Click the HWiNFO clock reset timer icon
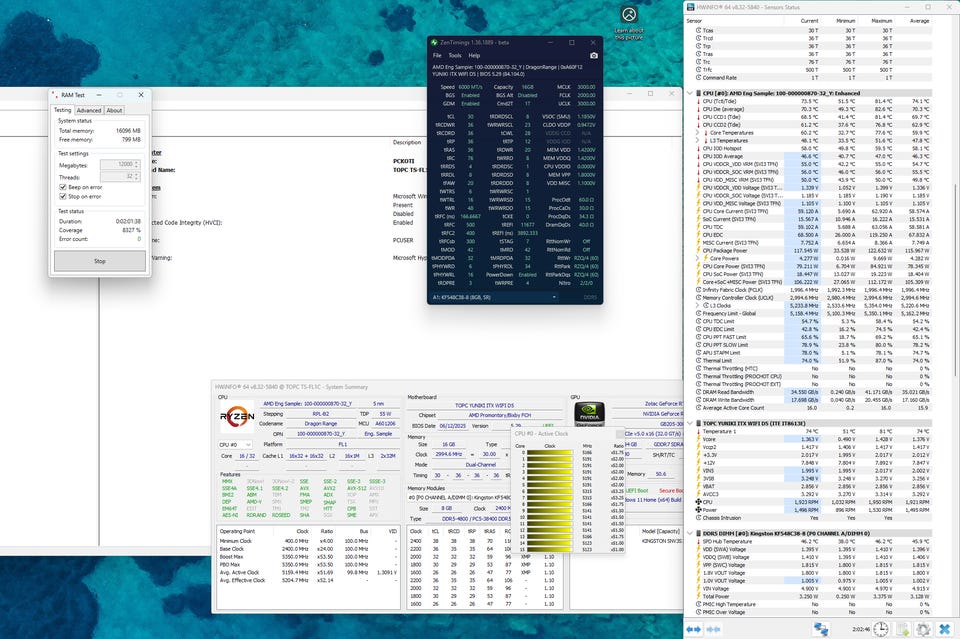The image size is (960, 639). tap(881, 628)
